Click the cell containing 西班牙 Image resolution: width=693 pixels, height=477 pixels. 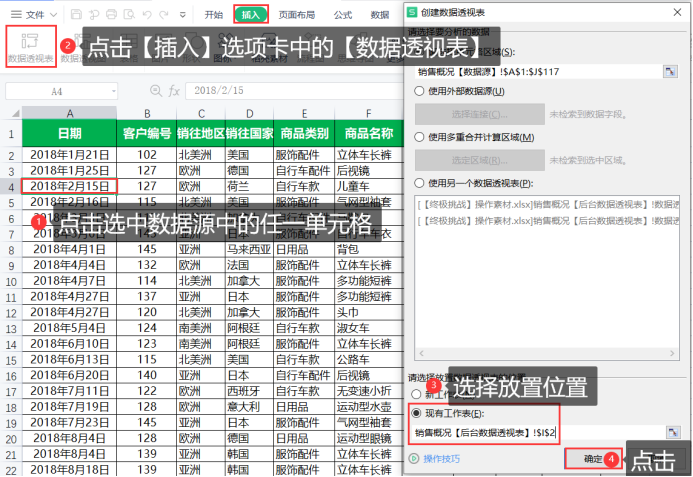[x=250, y=391]
